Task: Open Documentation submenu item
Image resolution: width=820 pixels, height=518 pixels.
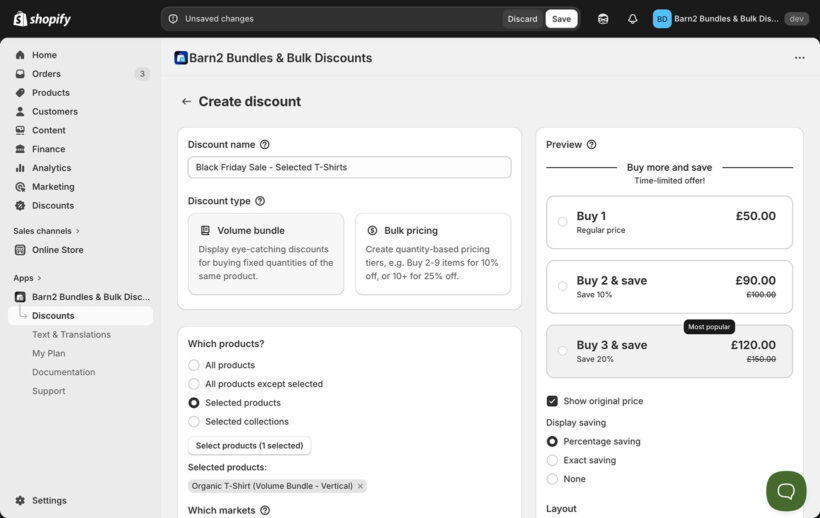Action: click(x=64, y=372)
